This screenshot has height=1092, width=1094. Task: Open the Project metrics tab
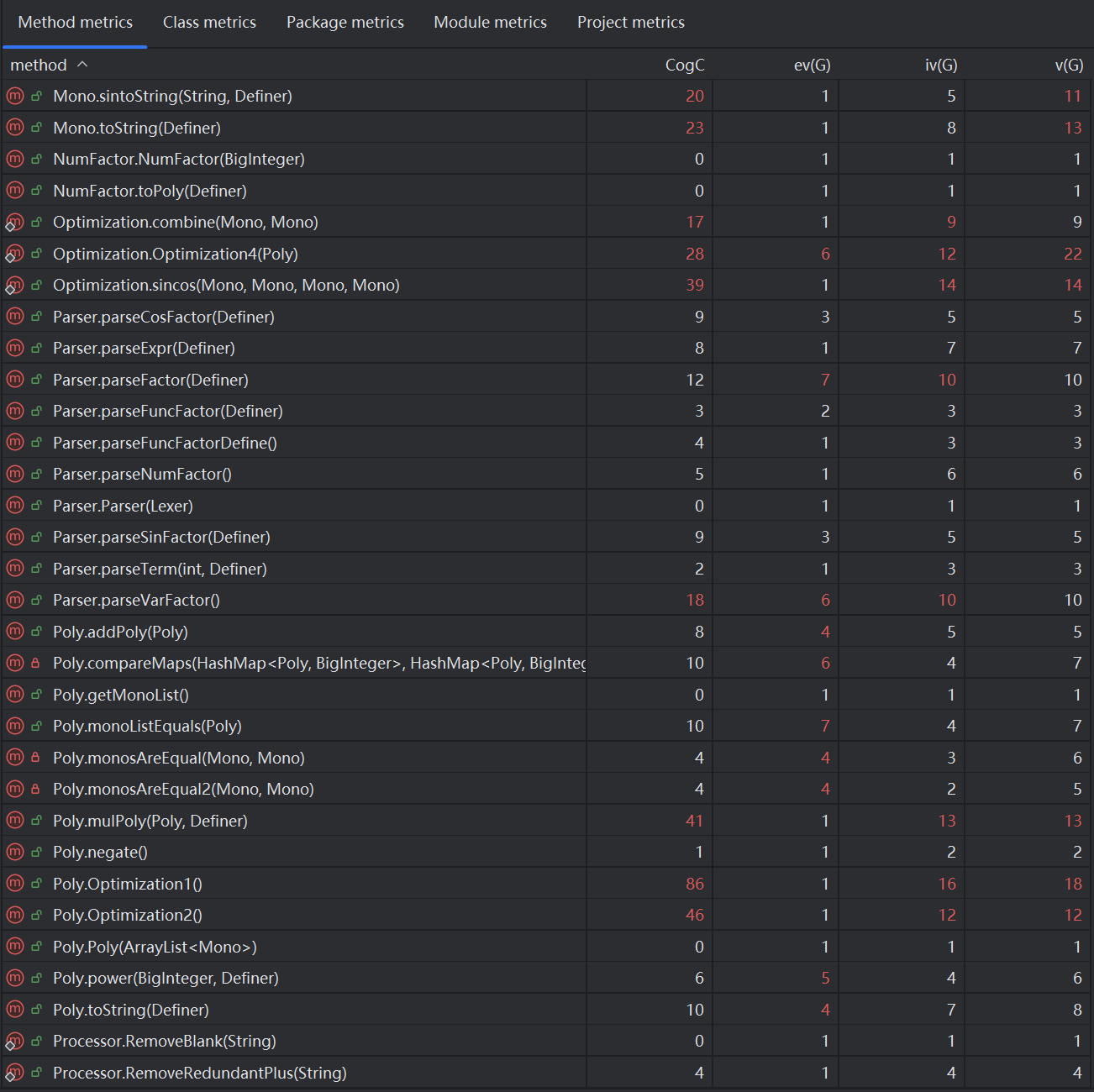tap(630, 23)
